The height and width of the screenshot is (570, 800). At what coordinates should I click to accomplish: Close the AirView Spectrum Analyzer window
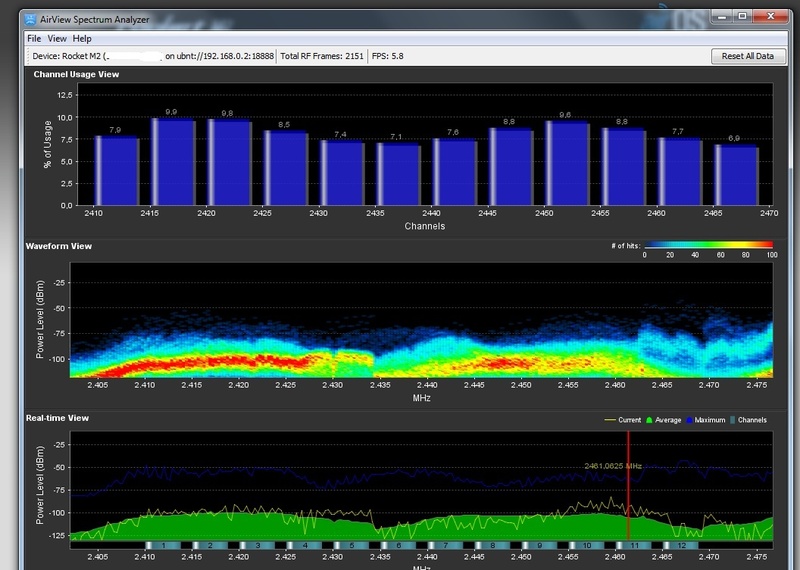coord(772,18)
